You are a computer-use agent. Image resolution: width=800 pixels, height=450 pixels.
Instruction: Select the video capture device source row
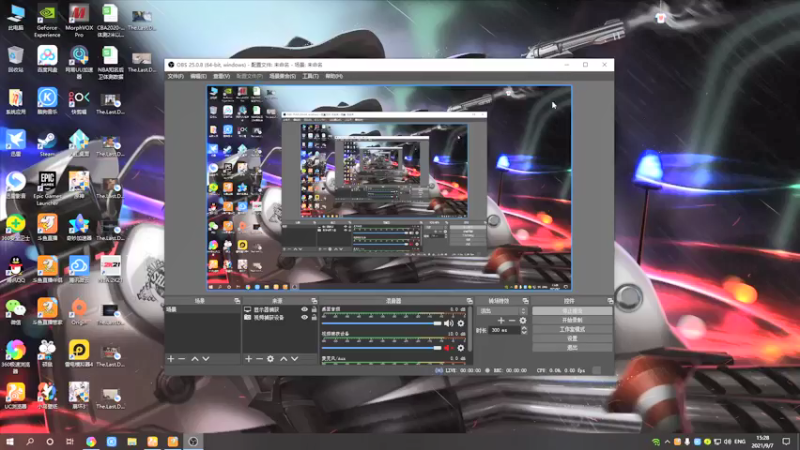point(280,317)
